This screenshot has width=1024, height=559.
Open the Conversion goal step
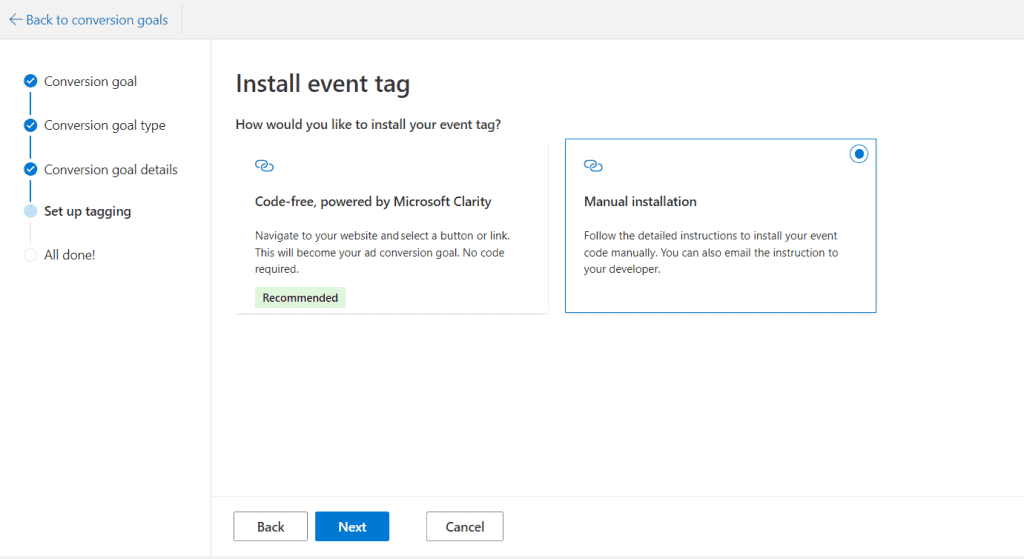click(x=90, y=82)
